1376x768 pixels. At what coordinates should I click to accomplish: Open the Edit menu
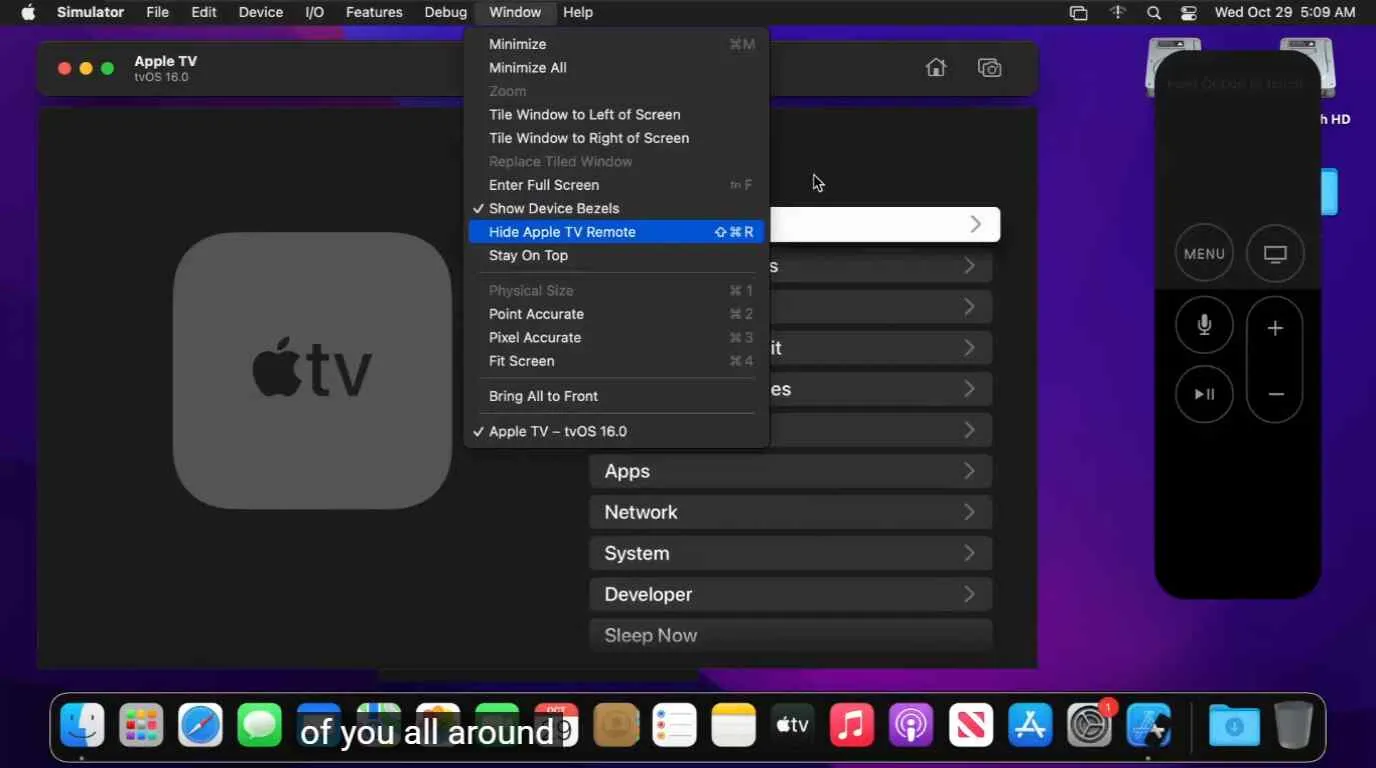click(204, 12)
